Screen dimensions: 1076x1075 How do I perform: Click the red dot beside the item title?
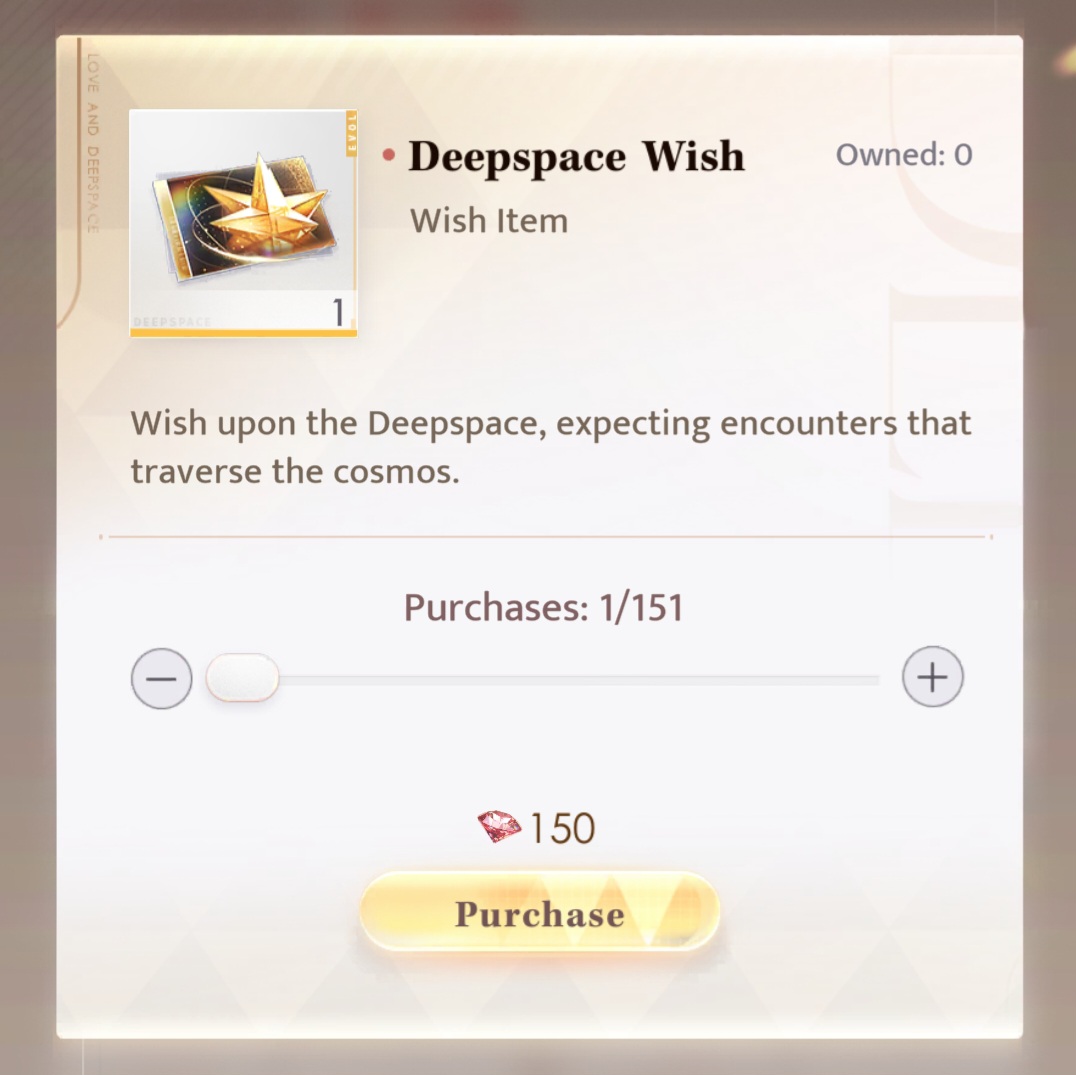[x=389, y=156]
